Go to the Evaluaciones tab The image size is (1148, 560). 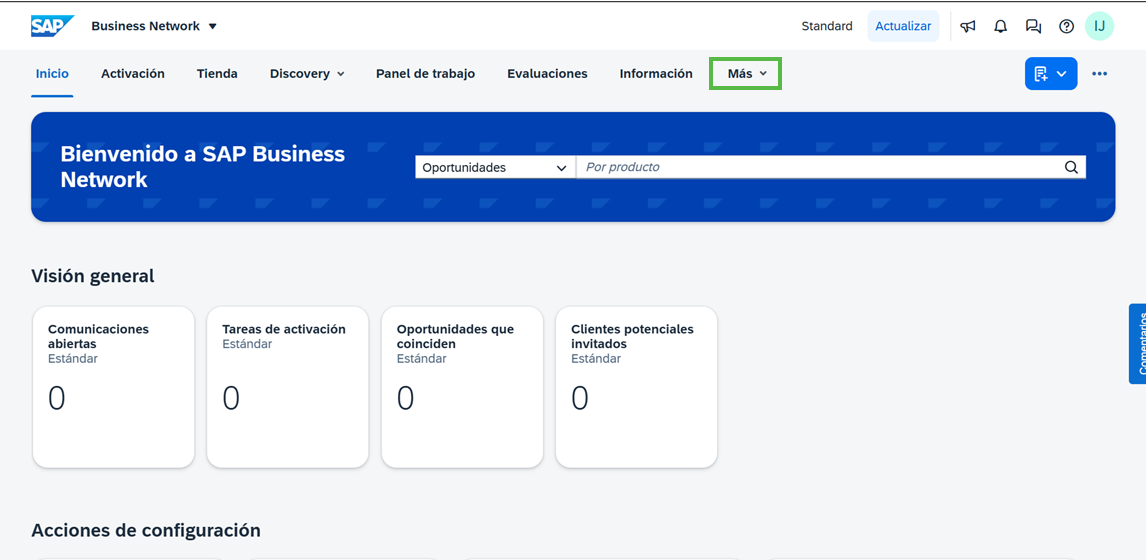(547, 74)
